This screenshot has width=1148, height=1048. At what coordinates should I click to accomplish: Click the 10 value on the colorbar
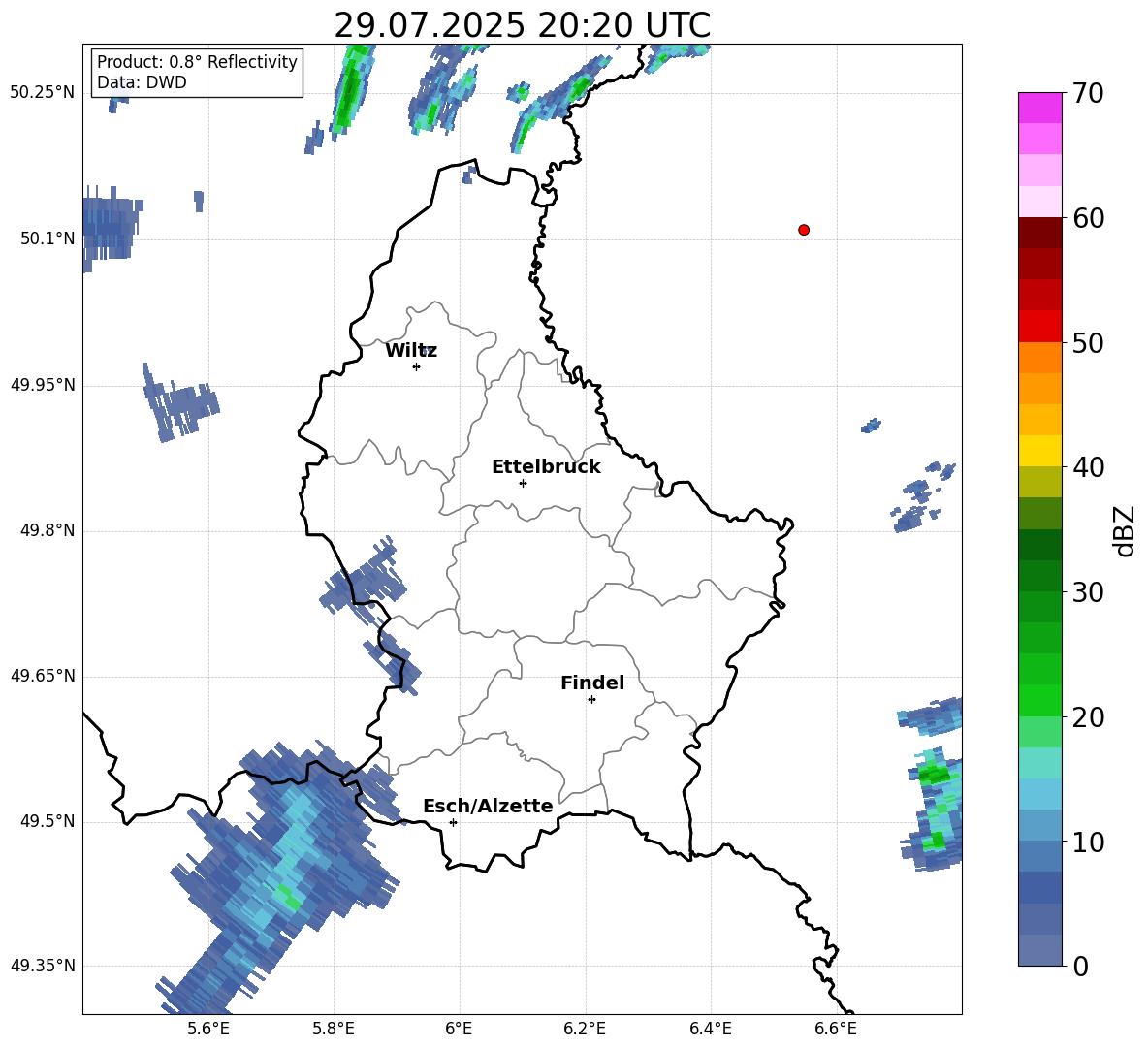tap(1088, 842)
